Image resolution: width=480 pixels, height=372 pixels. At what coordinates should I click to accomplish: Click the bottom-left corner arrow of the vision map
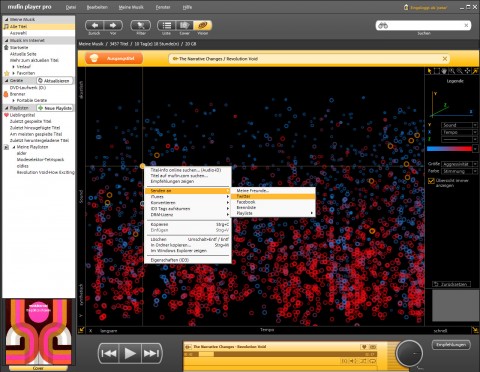pyautogui.click(x=81, y=330)
